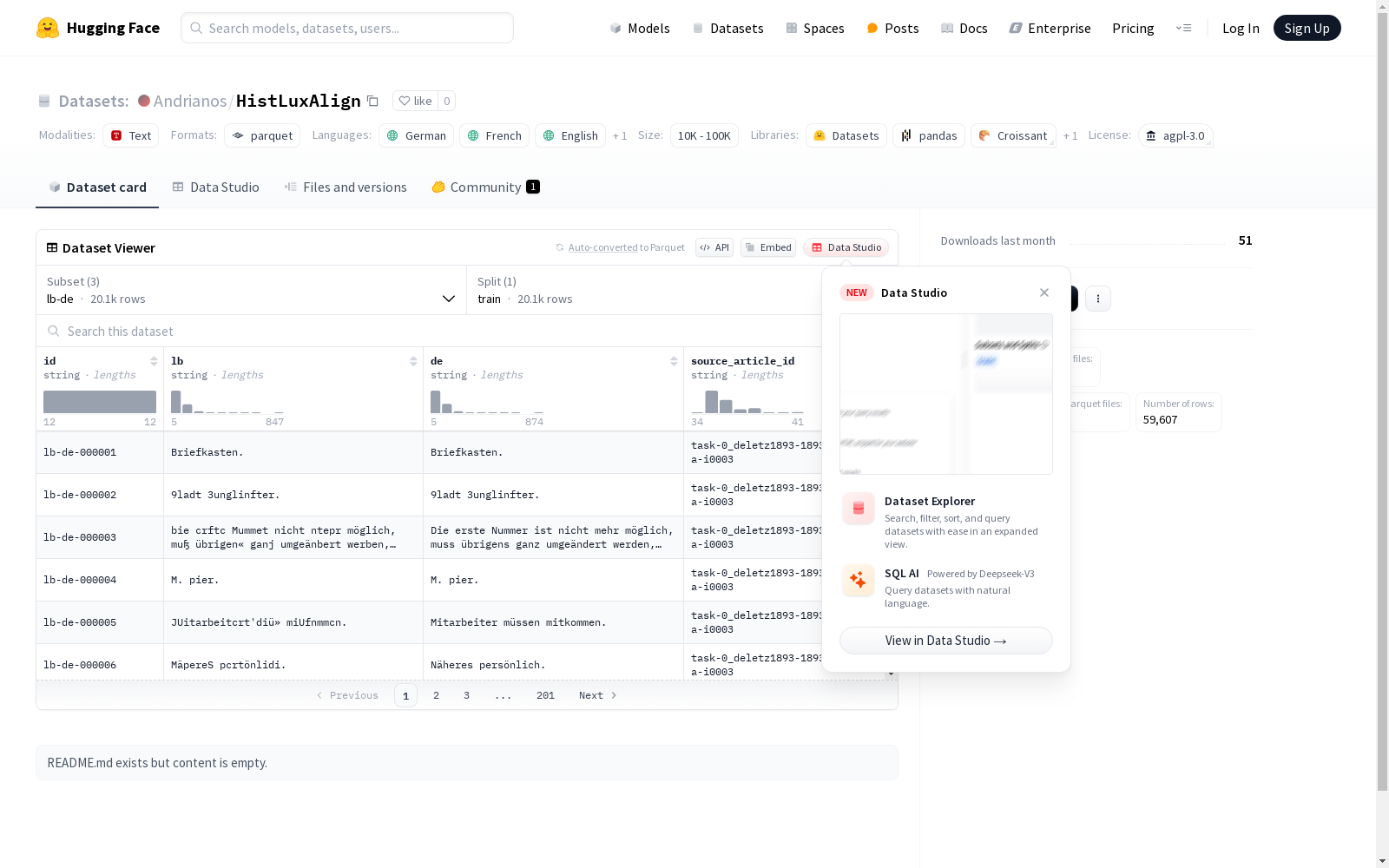Screen dimensions: 1389x868
Task: Open the Enterprise page
Action: (1050, 28)
